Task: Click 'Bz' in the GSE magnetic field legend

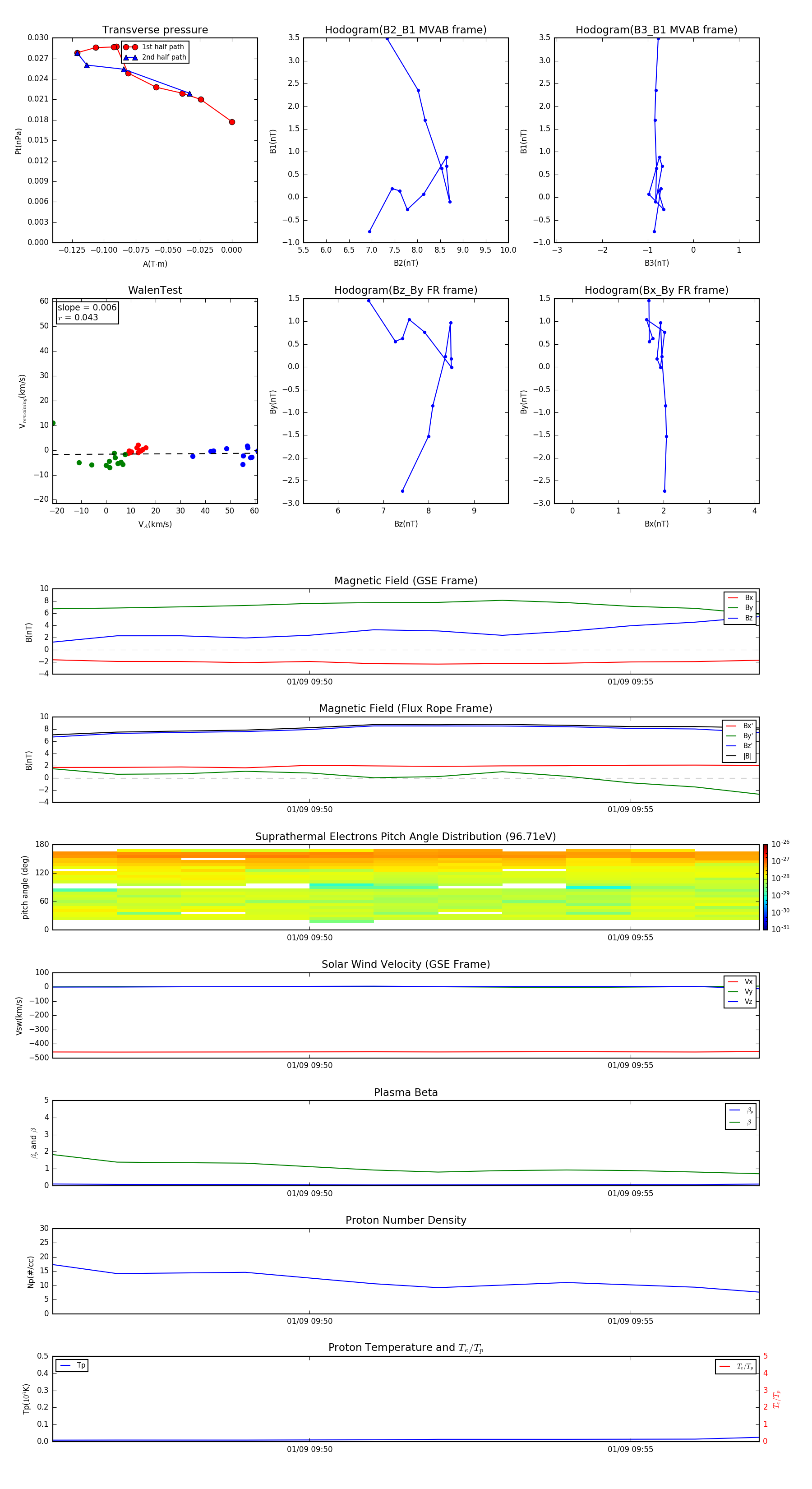Action: coord(748,618)
